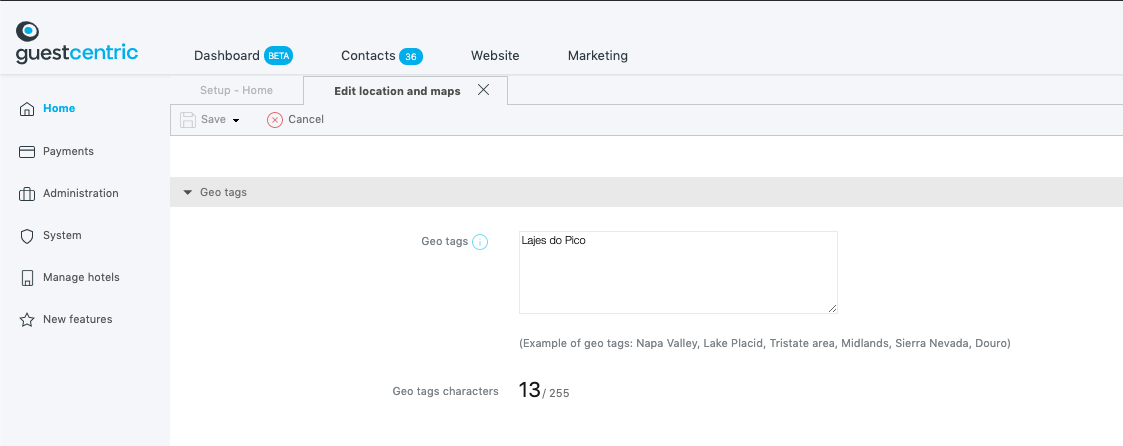Open the Dashboard menu
The image size is (1123, 446).
(244, 56)
